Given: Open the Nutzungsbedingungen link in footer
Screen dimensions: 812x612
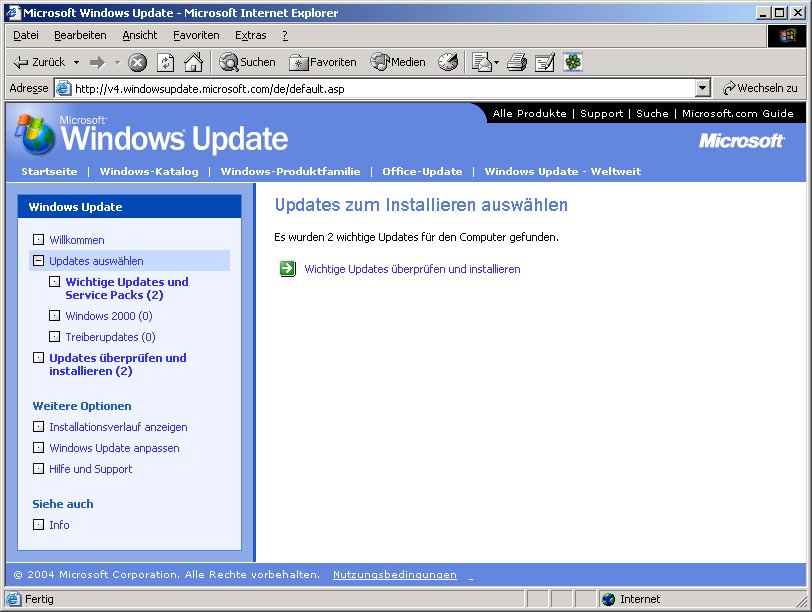Looking at the screenshot, I should 394,575.
